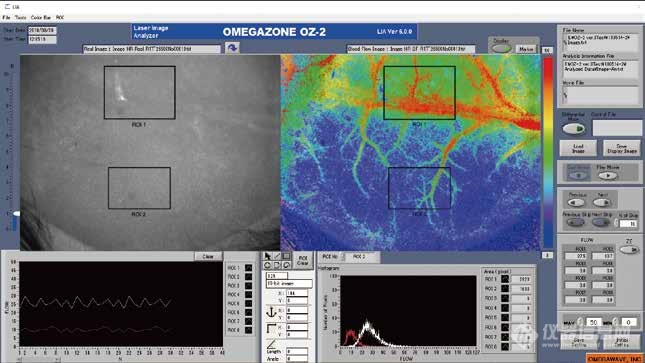Select the arrow pointer ROI tool
Screen dimensions: 645x363
pos(267,256)
